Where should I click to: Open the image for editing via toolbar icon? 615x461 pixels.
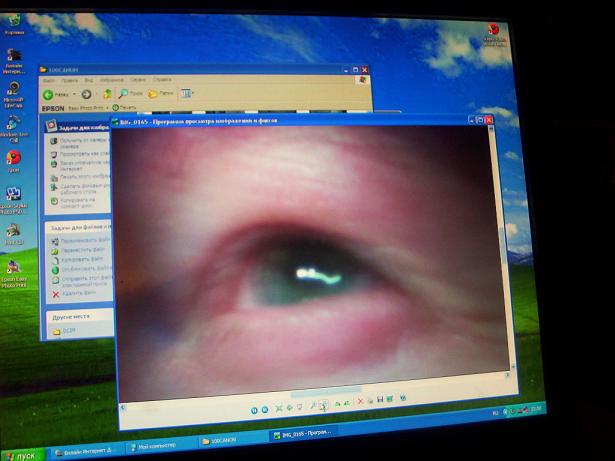click(389, 399)
